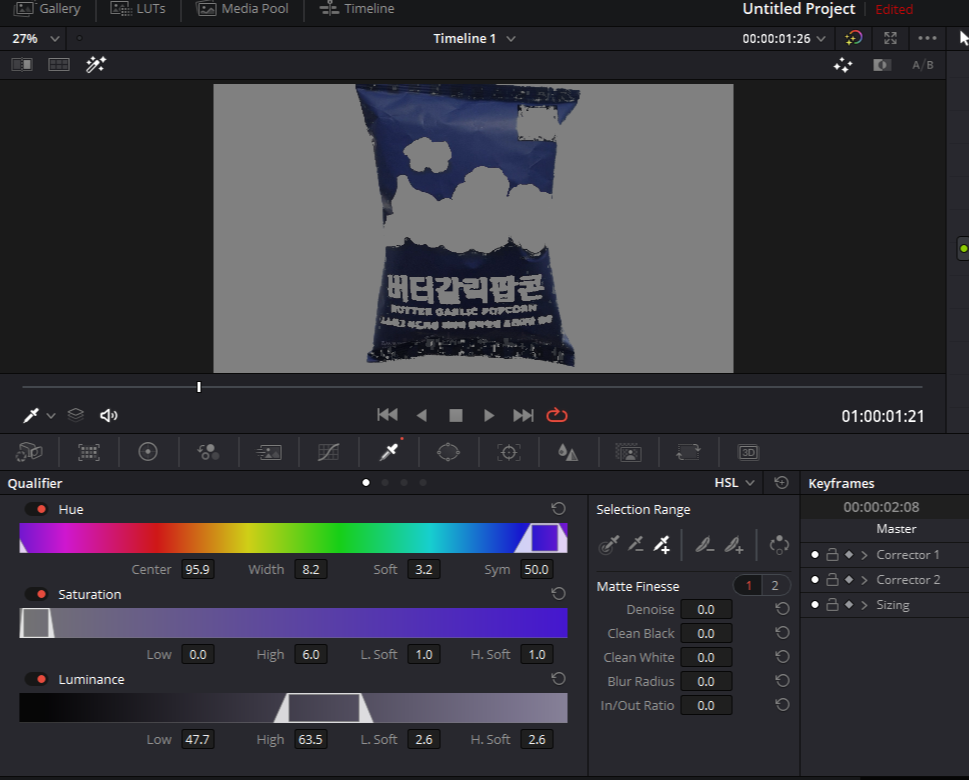Viewport: 969px width, 780px height.
Task: Click the Luminance range bar
Action: pyautogui.click(x=294, y=708)
